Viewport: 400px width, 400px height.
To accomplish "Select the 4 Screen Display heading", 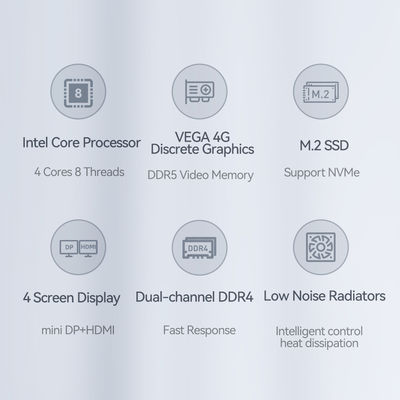I will (71, 298).
